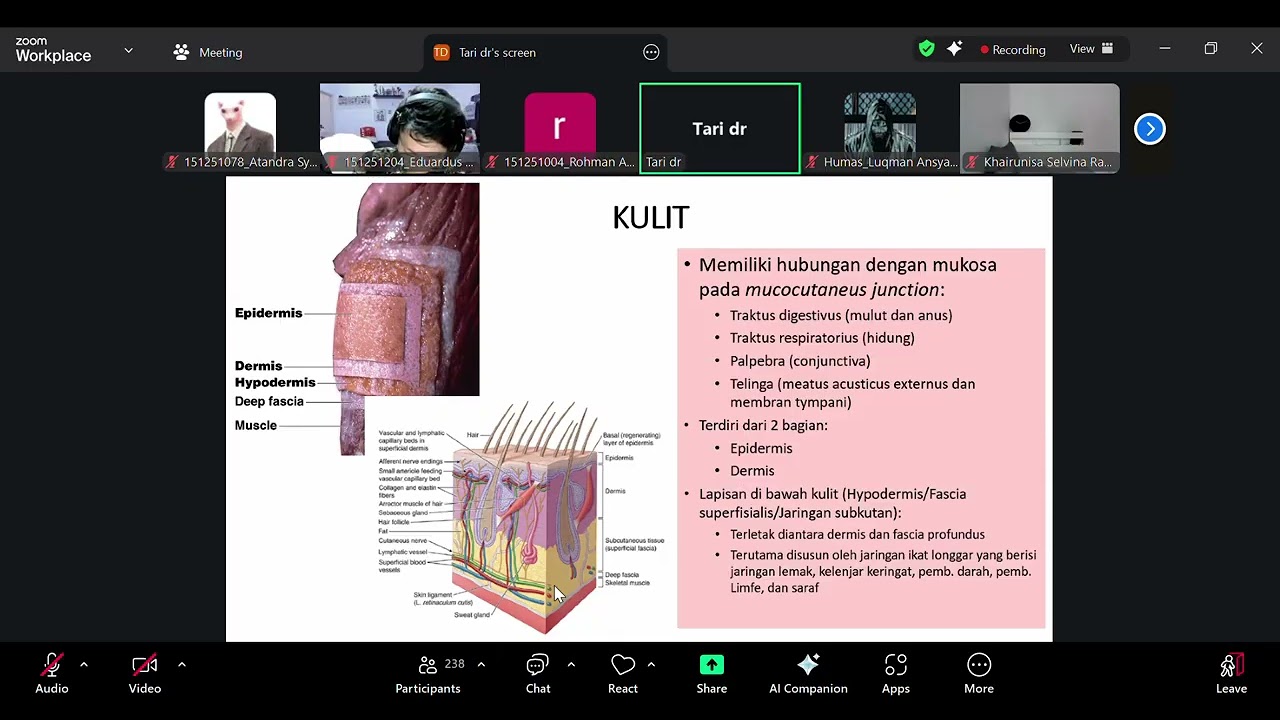
Task: Click the 238 participants count
Action: pos(455,664)
